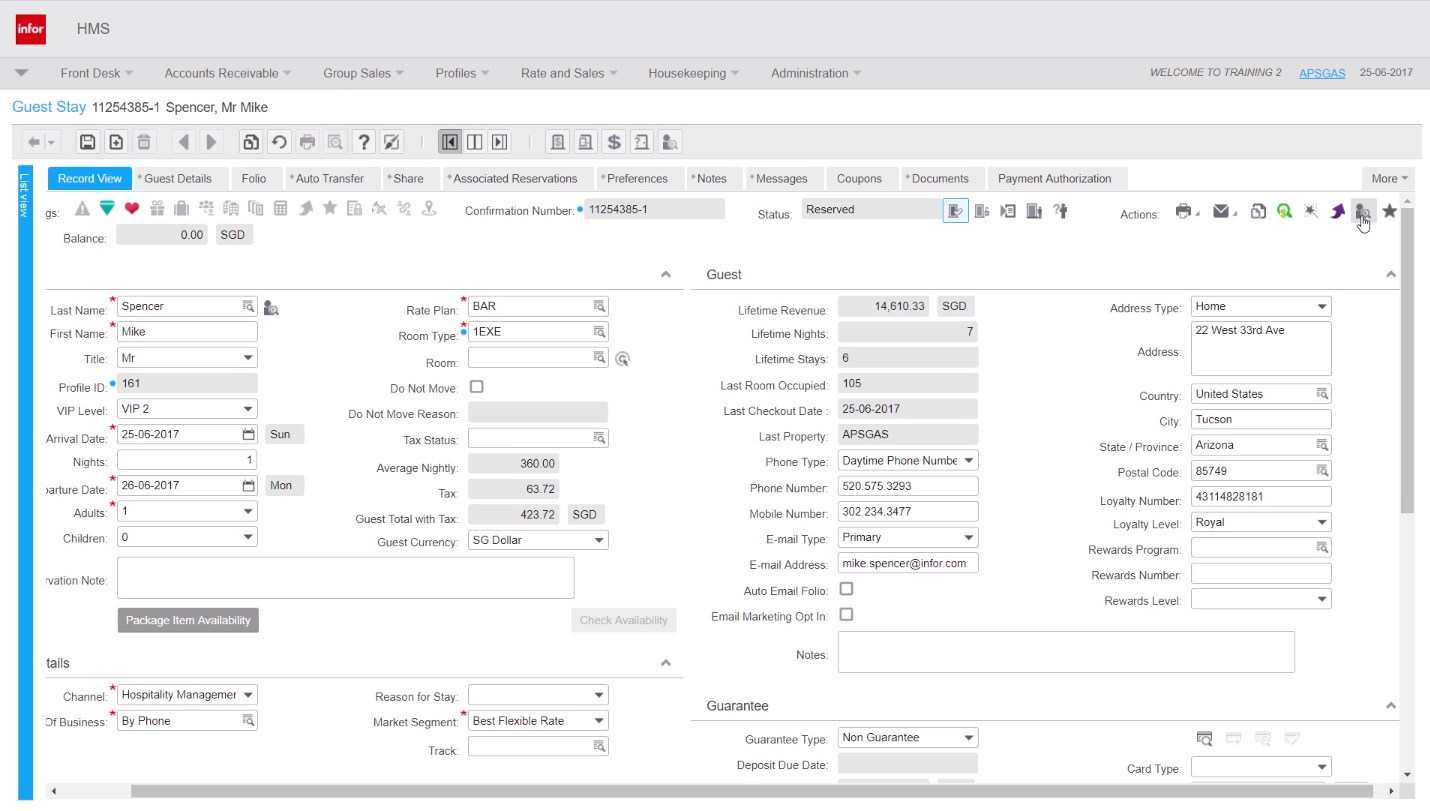The height and width of the screenshot is (811, 1430).
Task: Click the Help question mark icon
Action: [364, 142]
